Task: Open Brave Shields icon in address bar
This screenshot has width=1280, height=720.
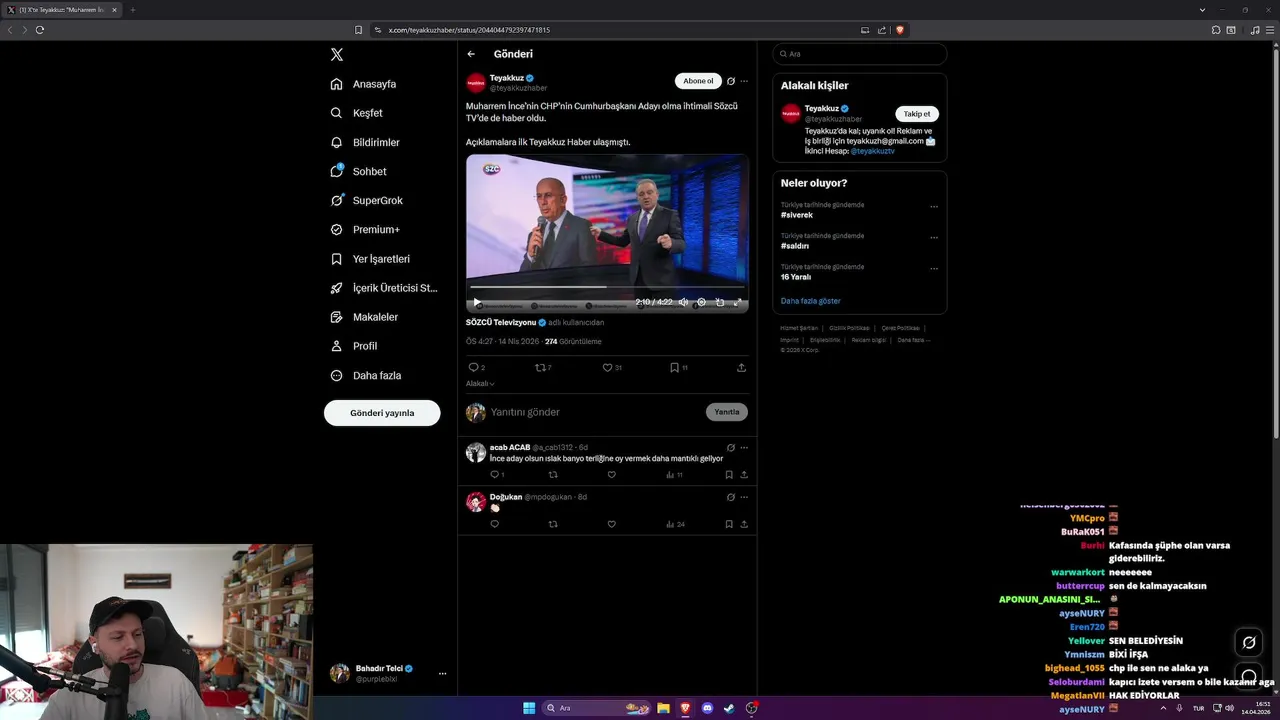Action: click(x=900, y=30)
